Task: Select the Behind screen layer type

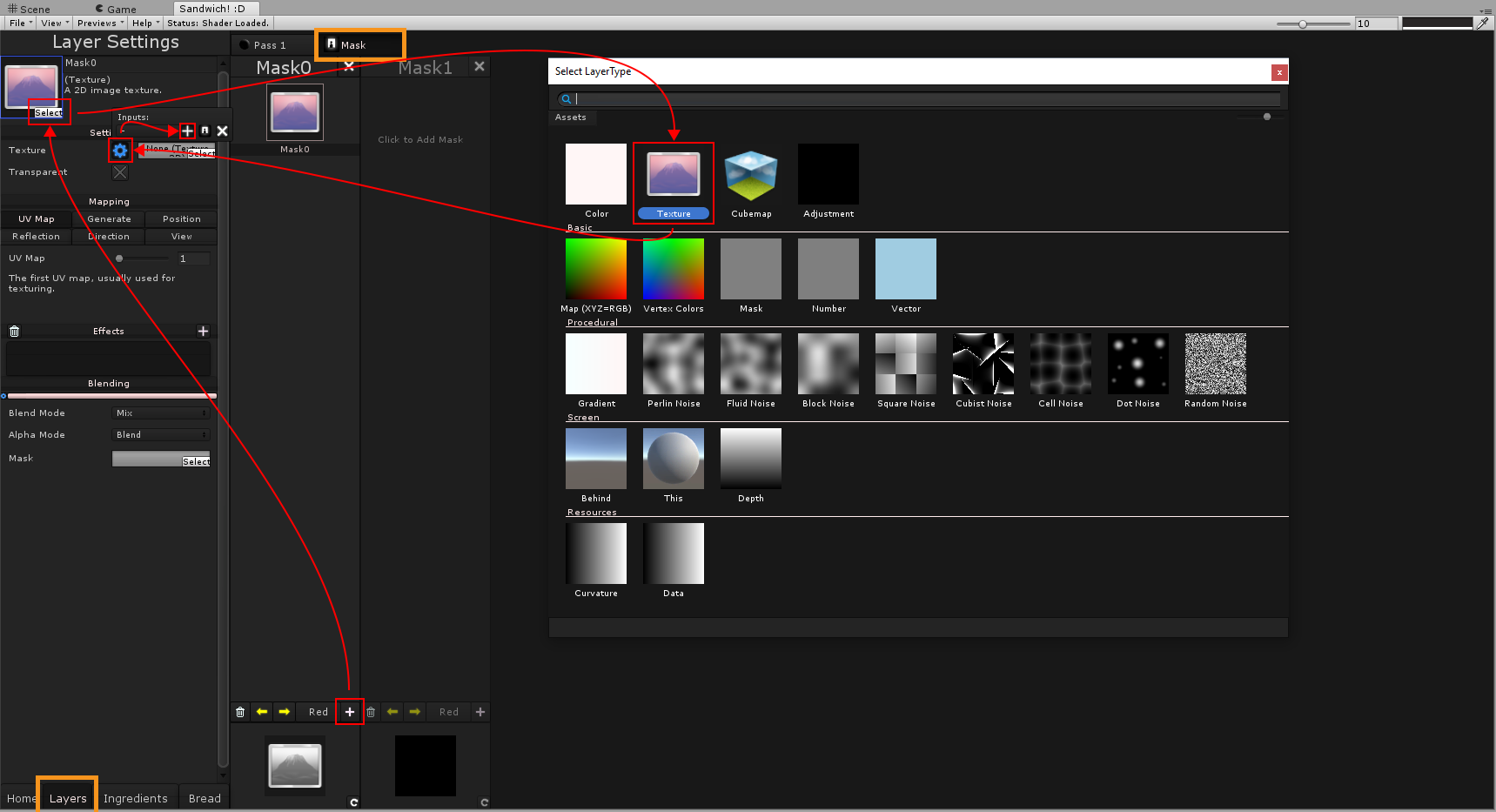Action: pyautogui.click(x=596, y=466)
